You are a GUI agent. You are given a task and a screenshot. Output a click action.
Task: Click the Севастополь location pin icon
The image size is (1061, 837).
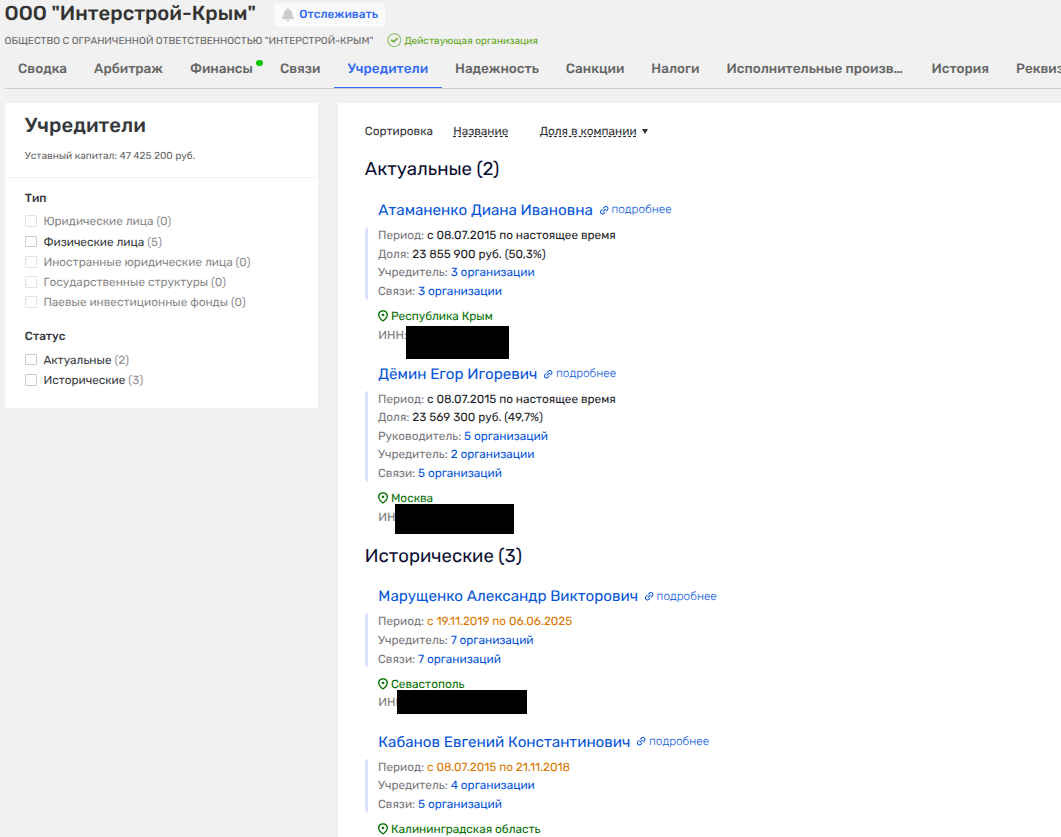383,684
